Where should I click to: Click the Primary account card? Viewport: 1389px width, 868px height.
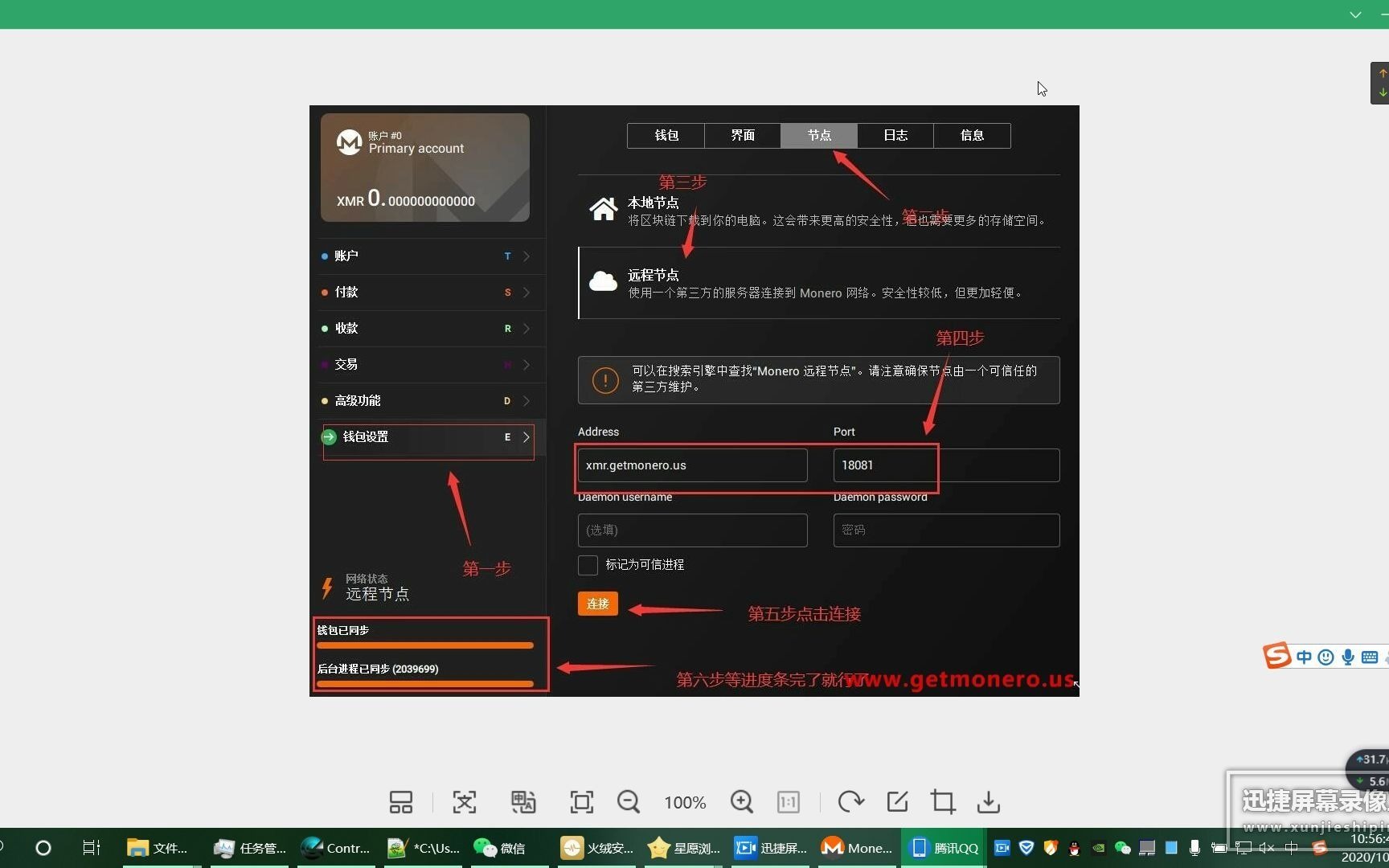(x=424, y=167)
